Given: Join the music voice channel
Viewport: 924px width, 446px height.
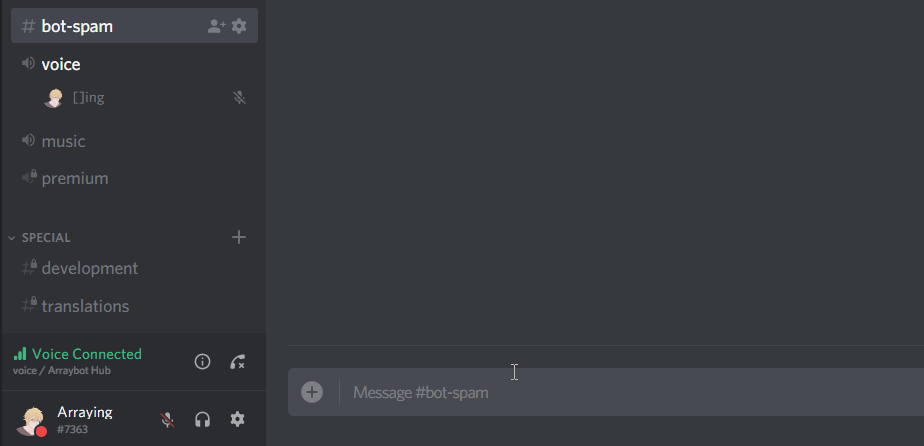Looking at the screenshot, I should pos(134,141).
